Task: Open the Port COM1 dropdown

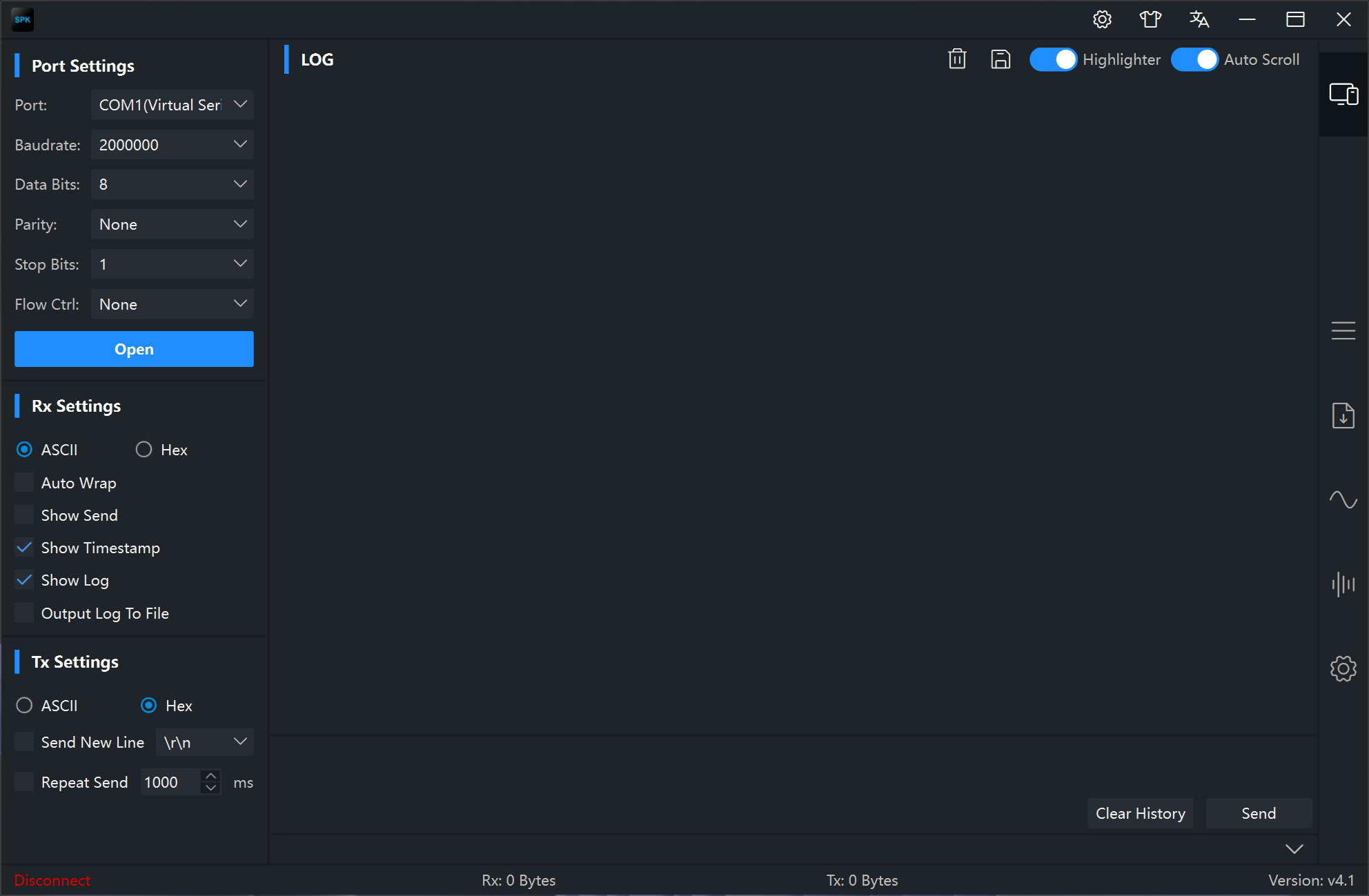Action: (173, 105)
